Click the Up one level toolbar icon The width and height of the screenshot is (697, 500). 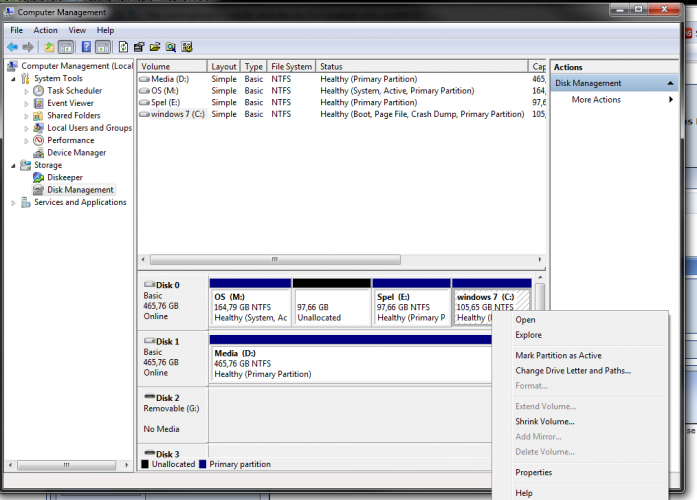pyautogui.click(x=49, y=47)
